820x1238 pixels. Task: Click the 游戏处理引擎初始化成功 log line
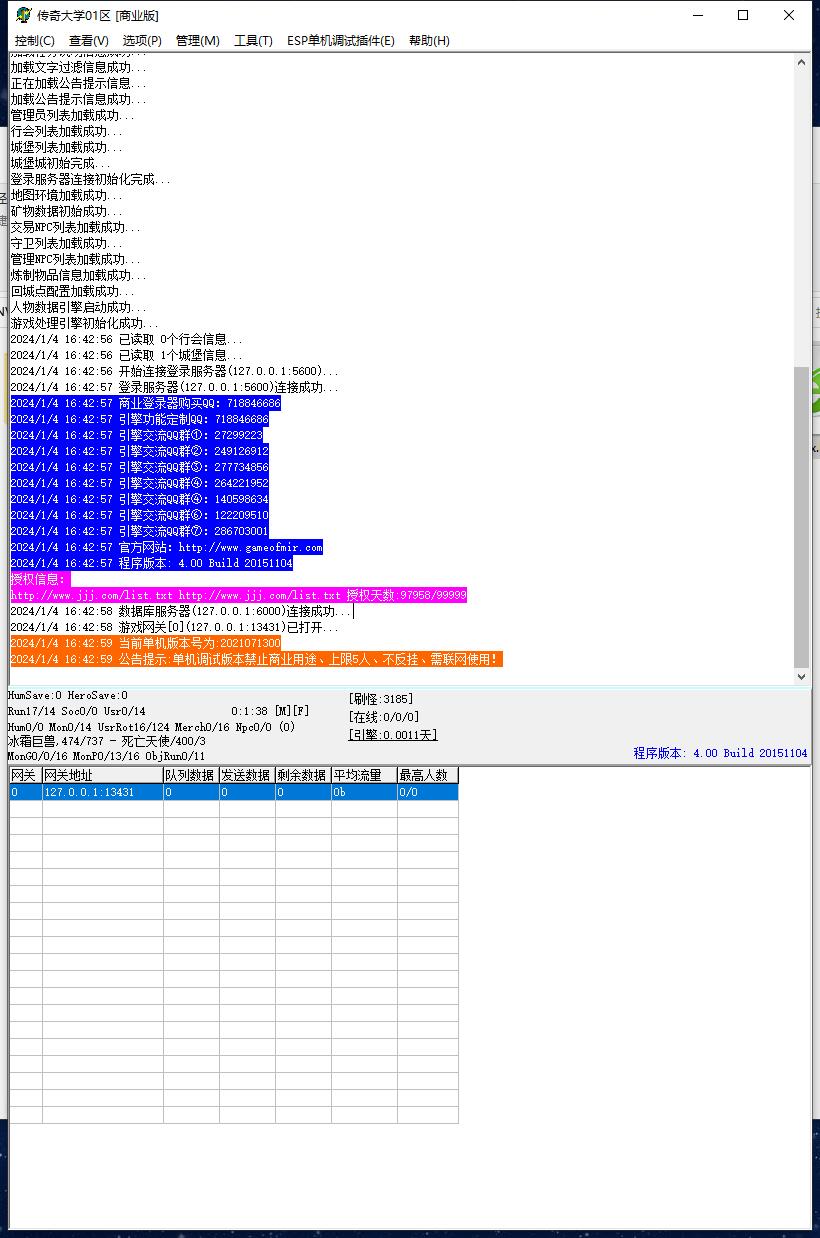coord(84,323)
